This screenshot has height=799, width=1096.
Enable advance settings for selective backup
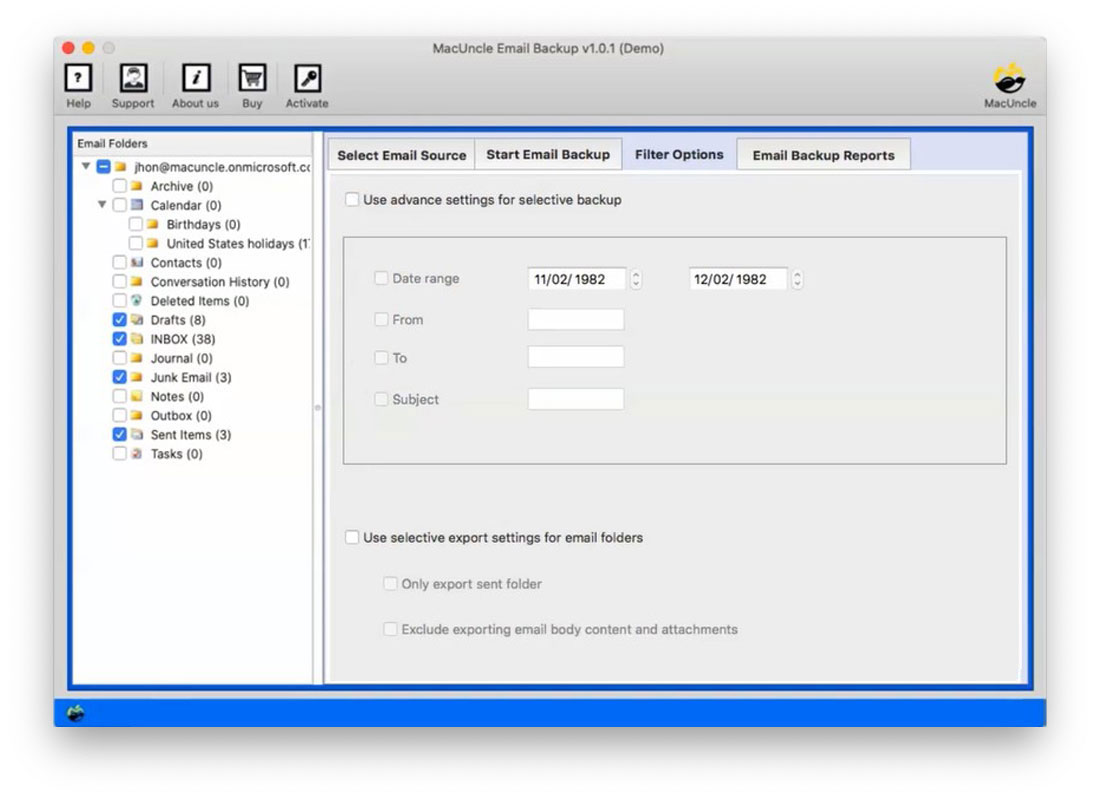tap(352, 199)
